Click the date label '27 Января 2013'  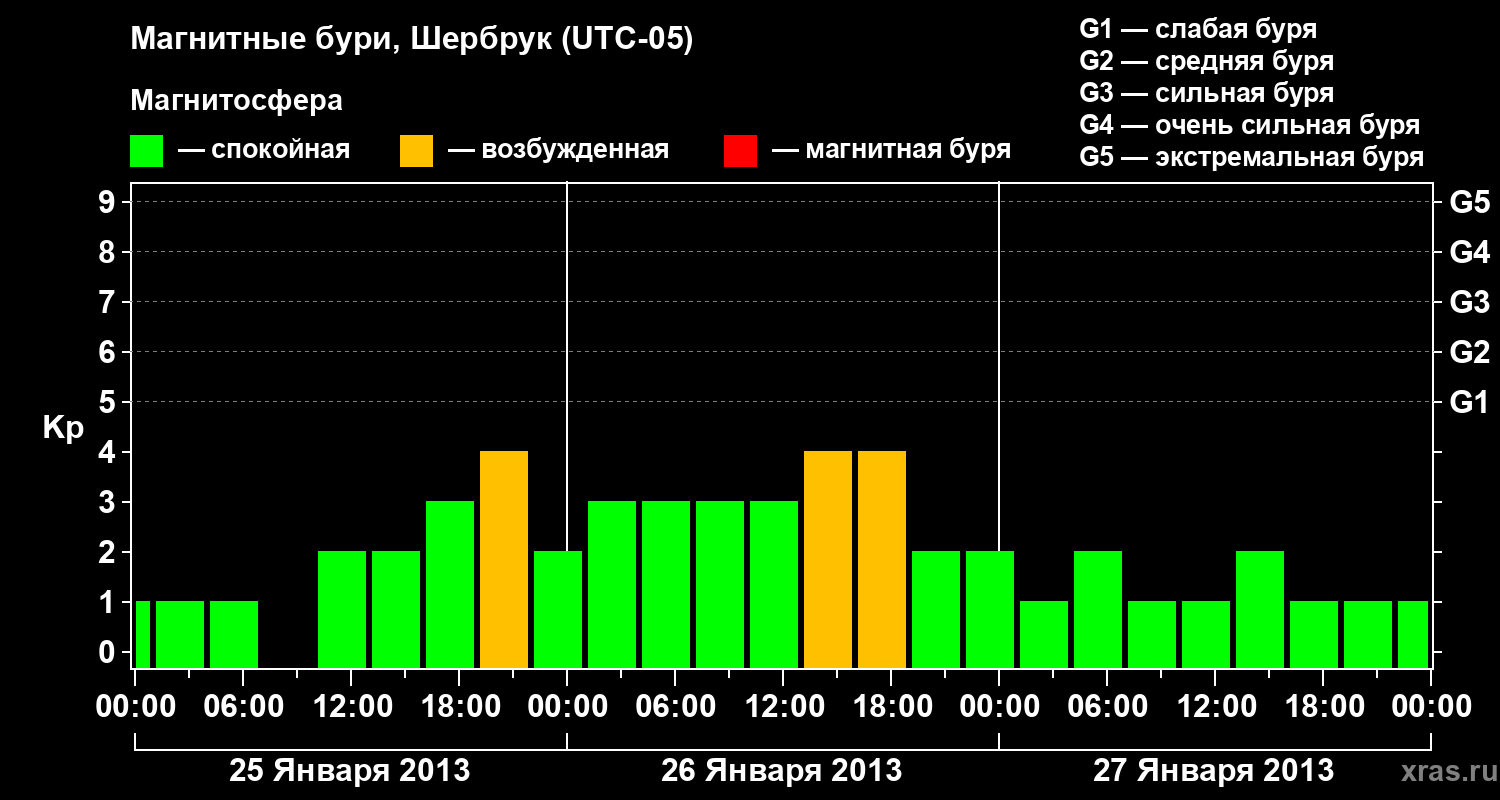[x=1213, y=770]
